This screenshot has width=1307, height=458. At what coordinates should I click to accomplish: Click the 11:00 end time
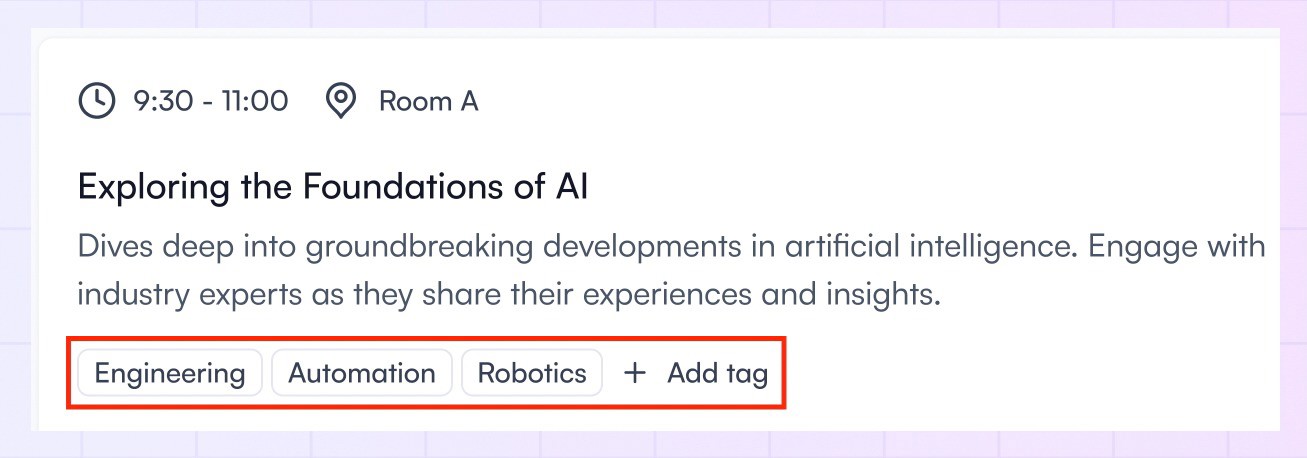(x=255, y=101)
